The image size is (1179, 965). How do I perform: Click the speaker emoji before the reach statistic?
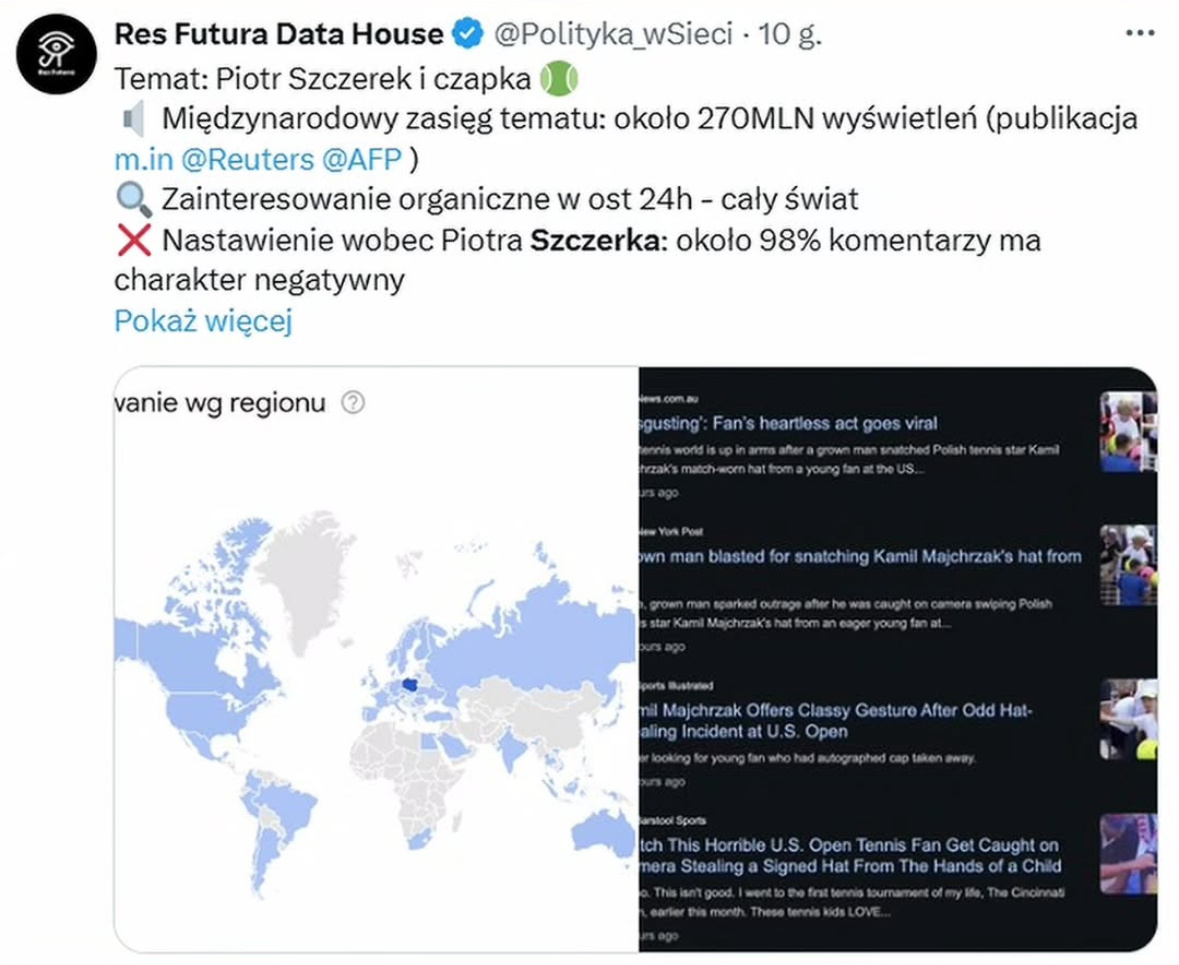pyautogui.click(x=135, y=118)
